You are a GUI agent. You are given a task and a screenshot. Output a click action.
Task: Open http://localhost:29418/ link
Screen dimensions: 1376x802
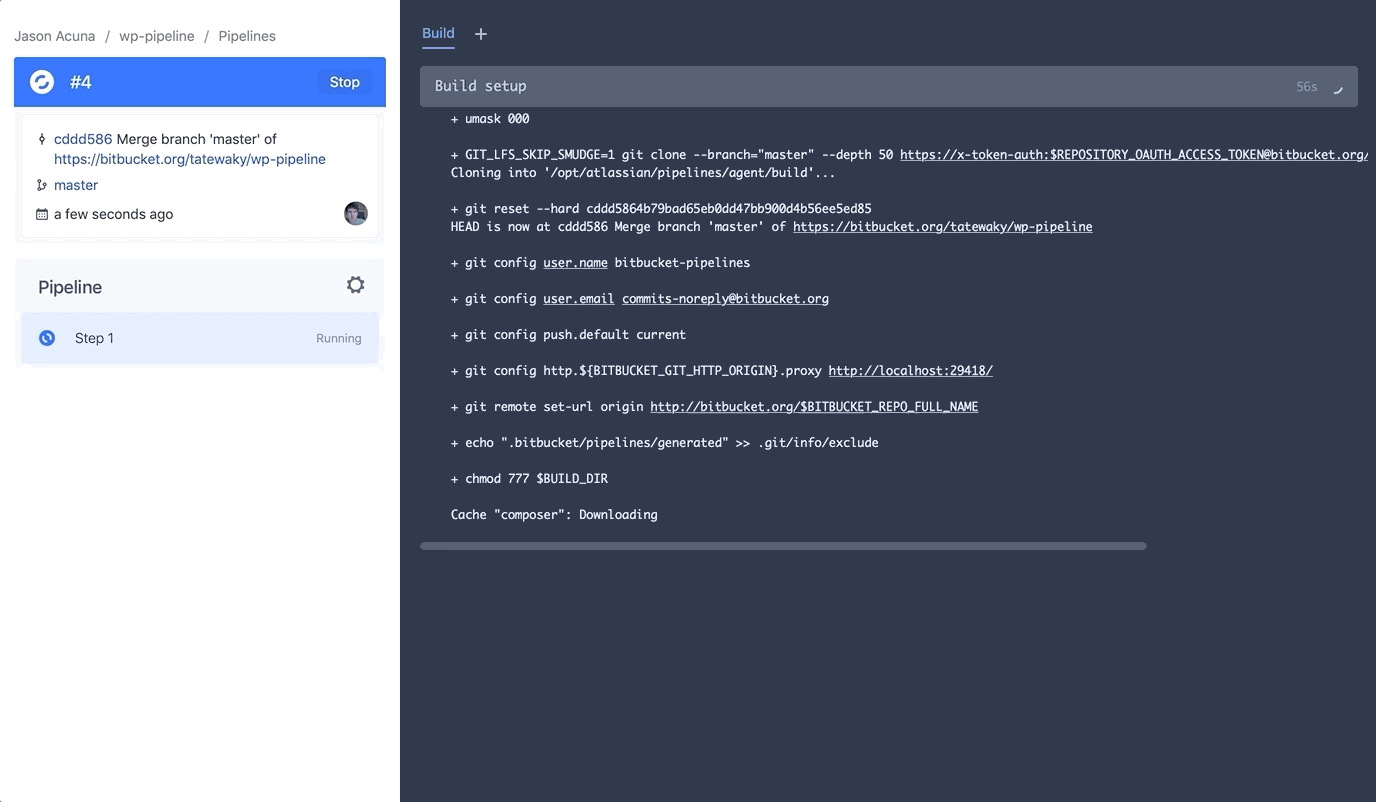[911, 371]
